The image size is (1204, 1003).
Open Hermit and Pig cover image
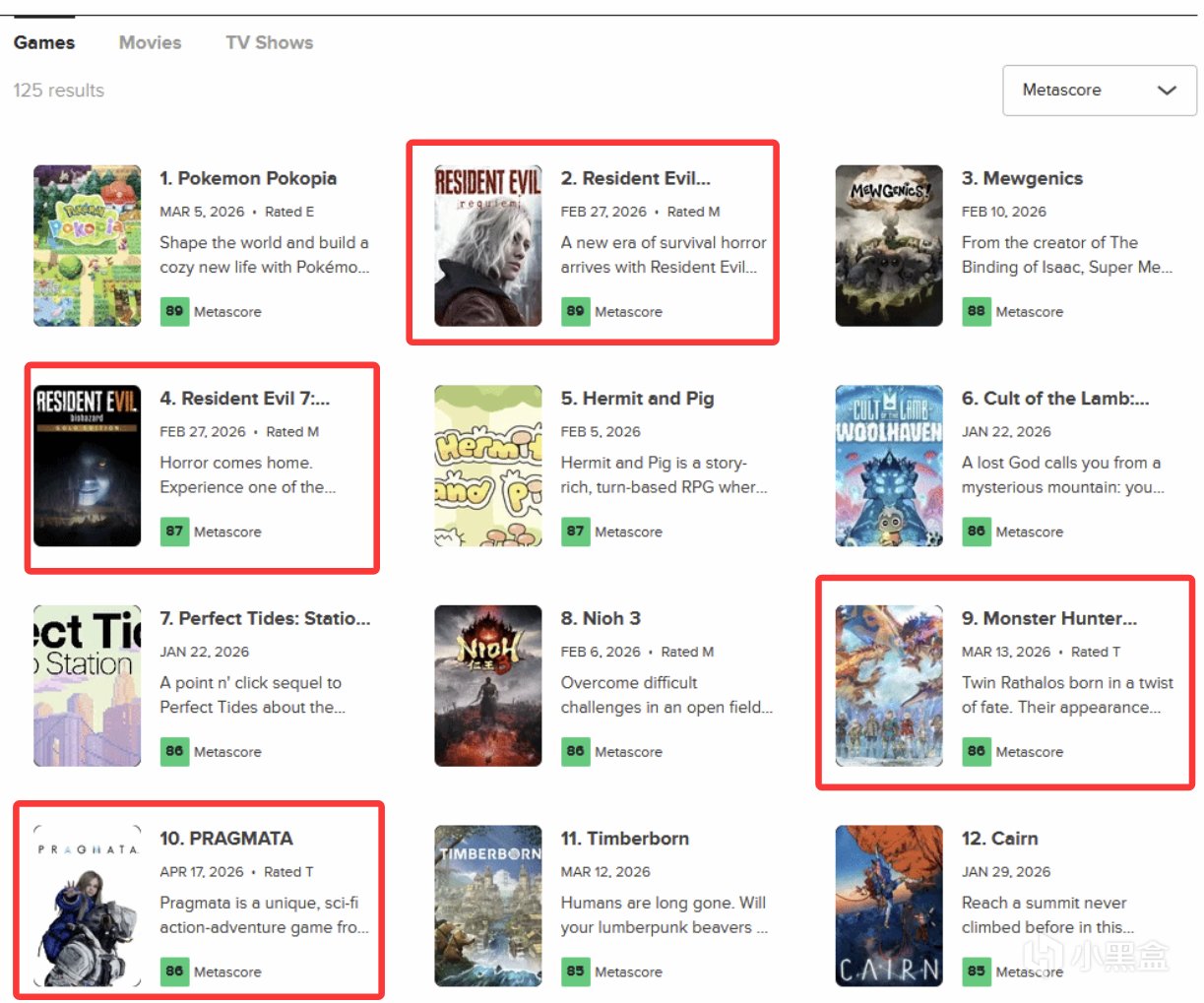pyautogui.click(x=488, y=466)
